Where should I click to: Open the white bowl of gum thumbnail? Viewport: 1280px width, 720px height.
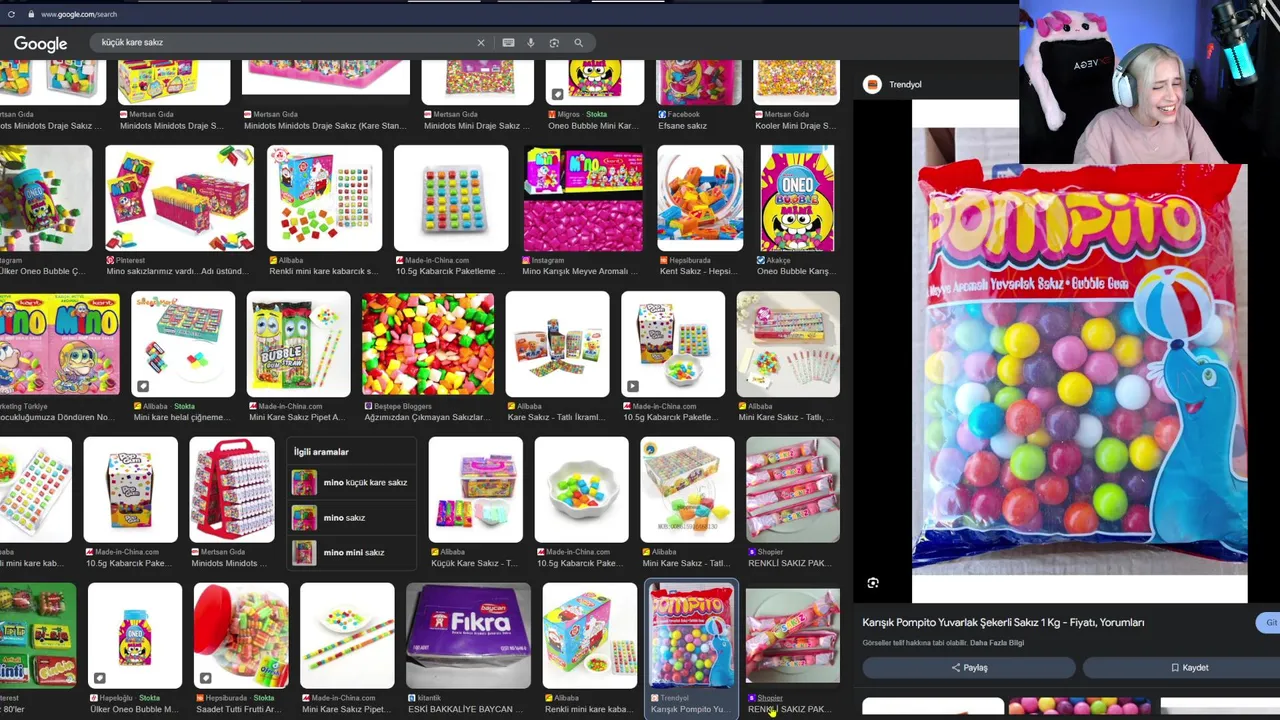[581, 490]
